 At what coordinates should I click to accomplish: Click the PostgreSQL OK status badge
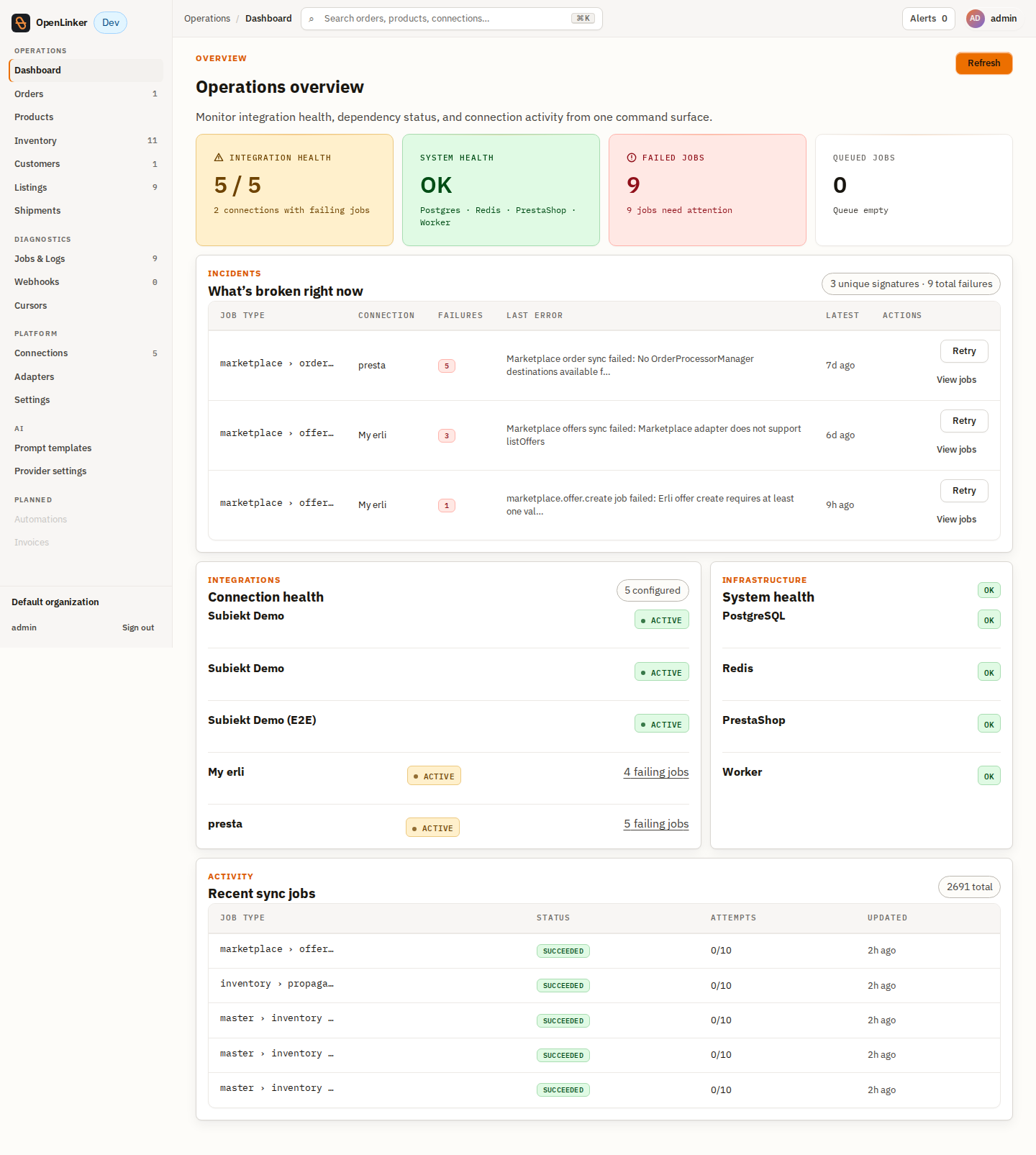click(989, 620)
